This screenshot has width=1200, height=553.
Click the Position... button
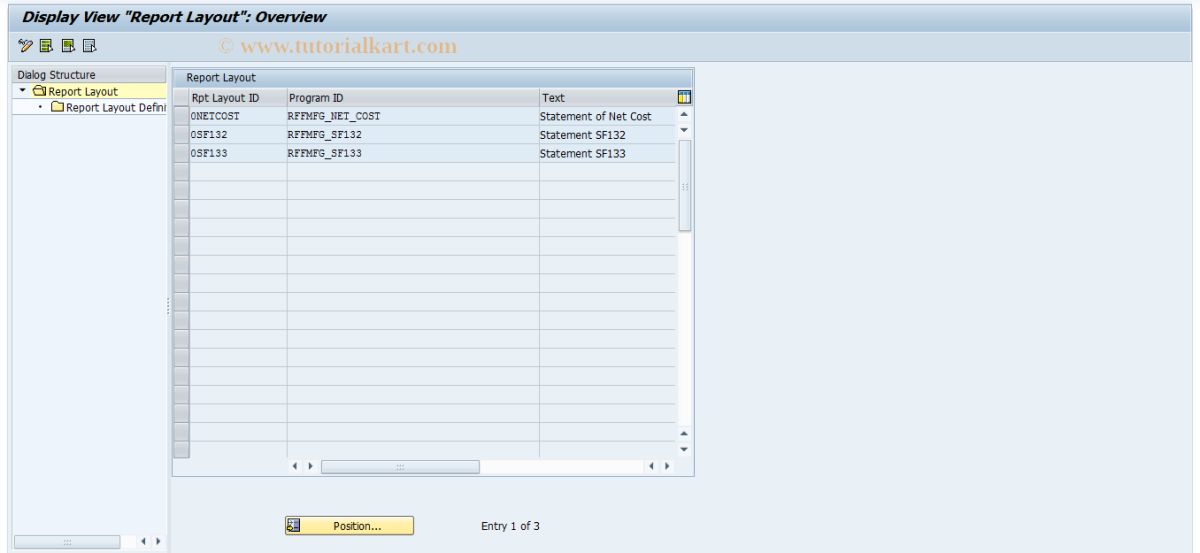348,526
